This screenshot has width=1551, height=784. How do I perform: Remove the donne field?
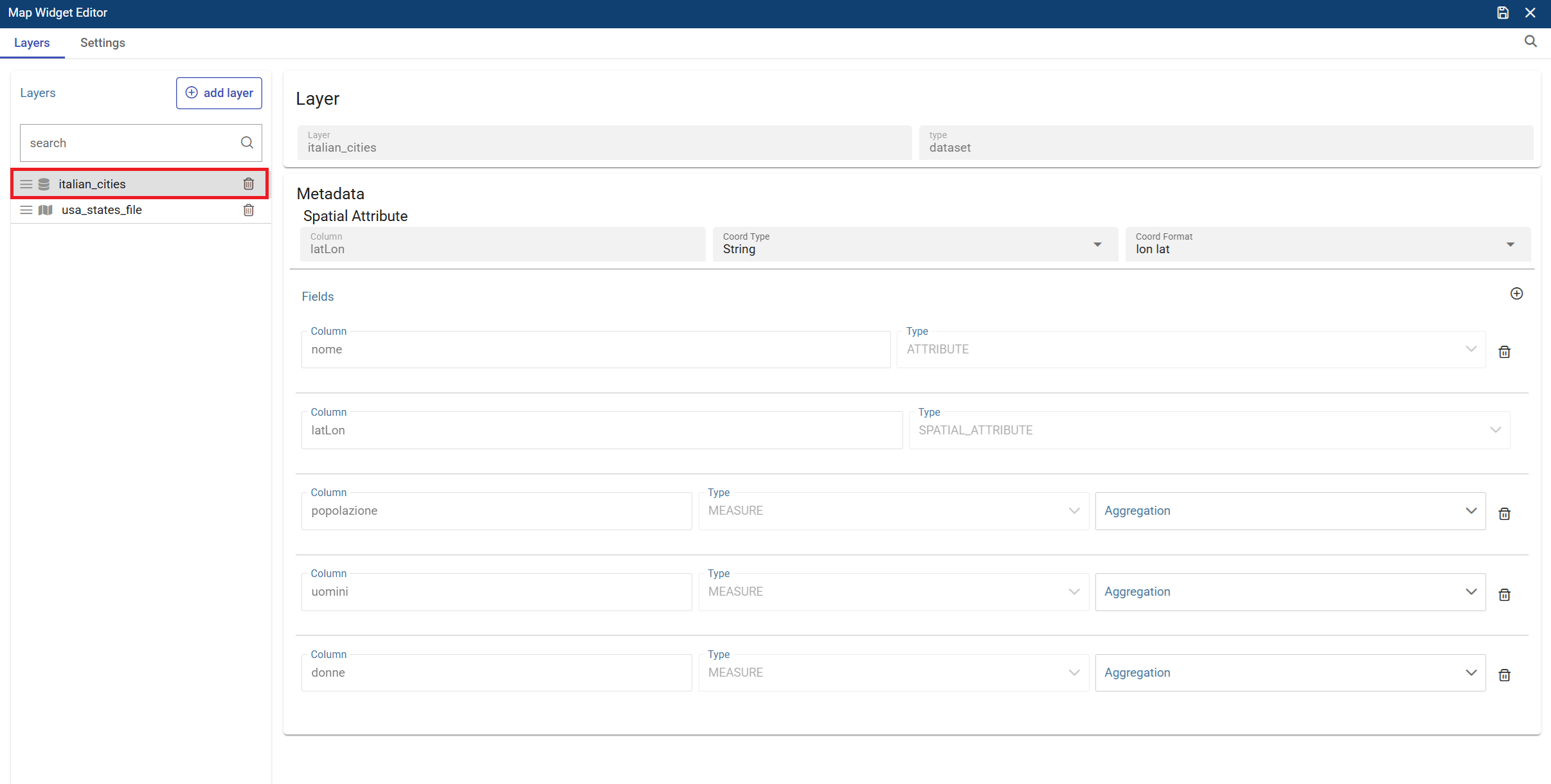pyautogui.click(x=1505, y=675)
